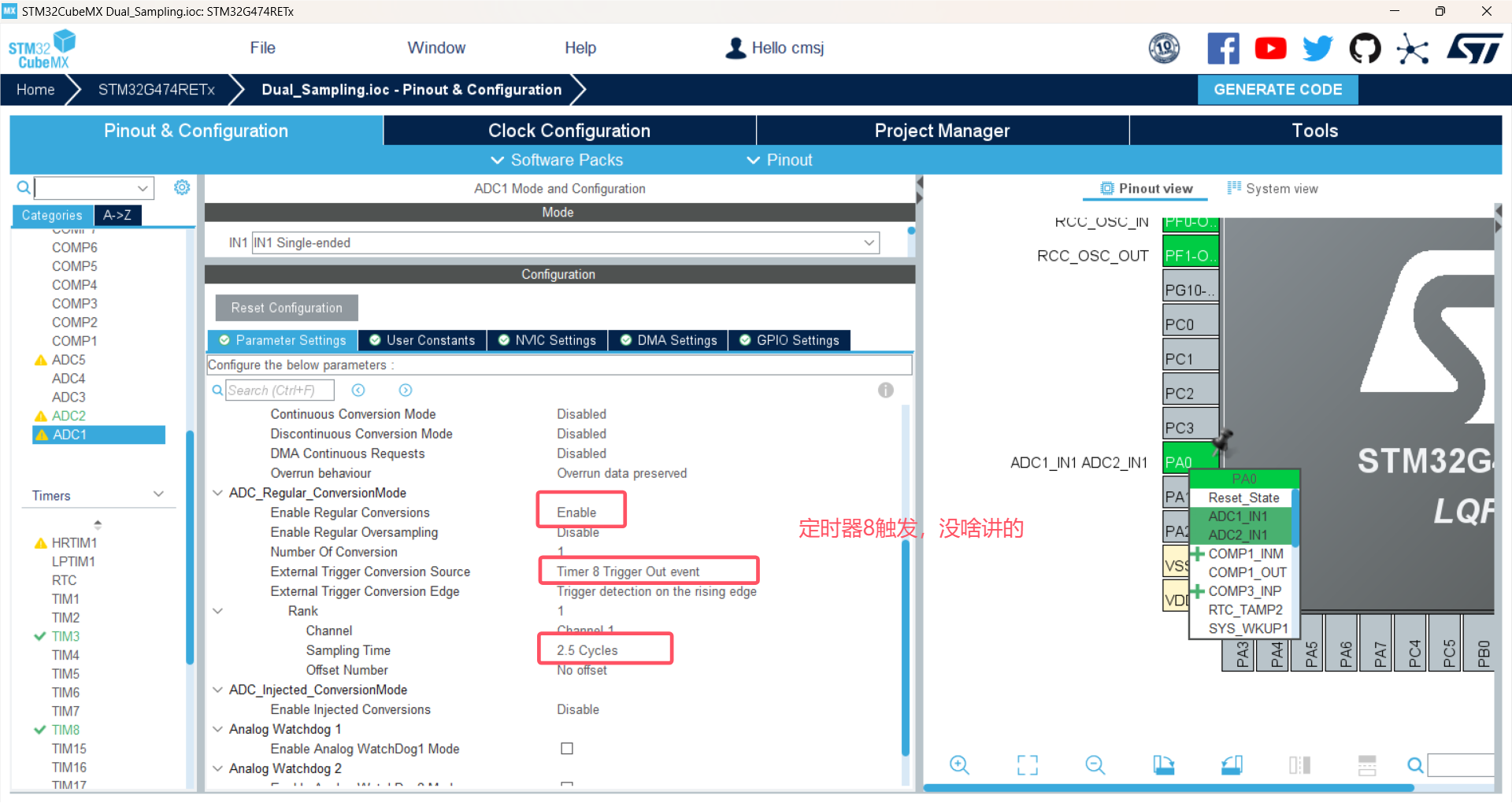Open the YouTube icon link
Screen dimensions: 1512x803
pyautogui.click(x=1270, y=49)
